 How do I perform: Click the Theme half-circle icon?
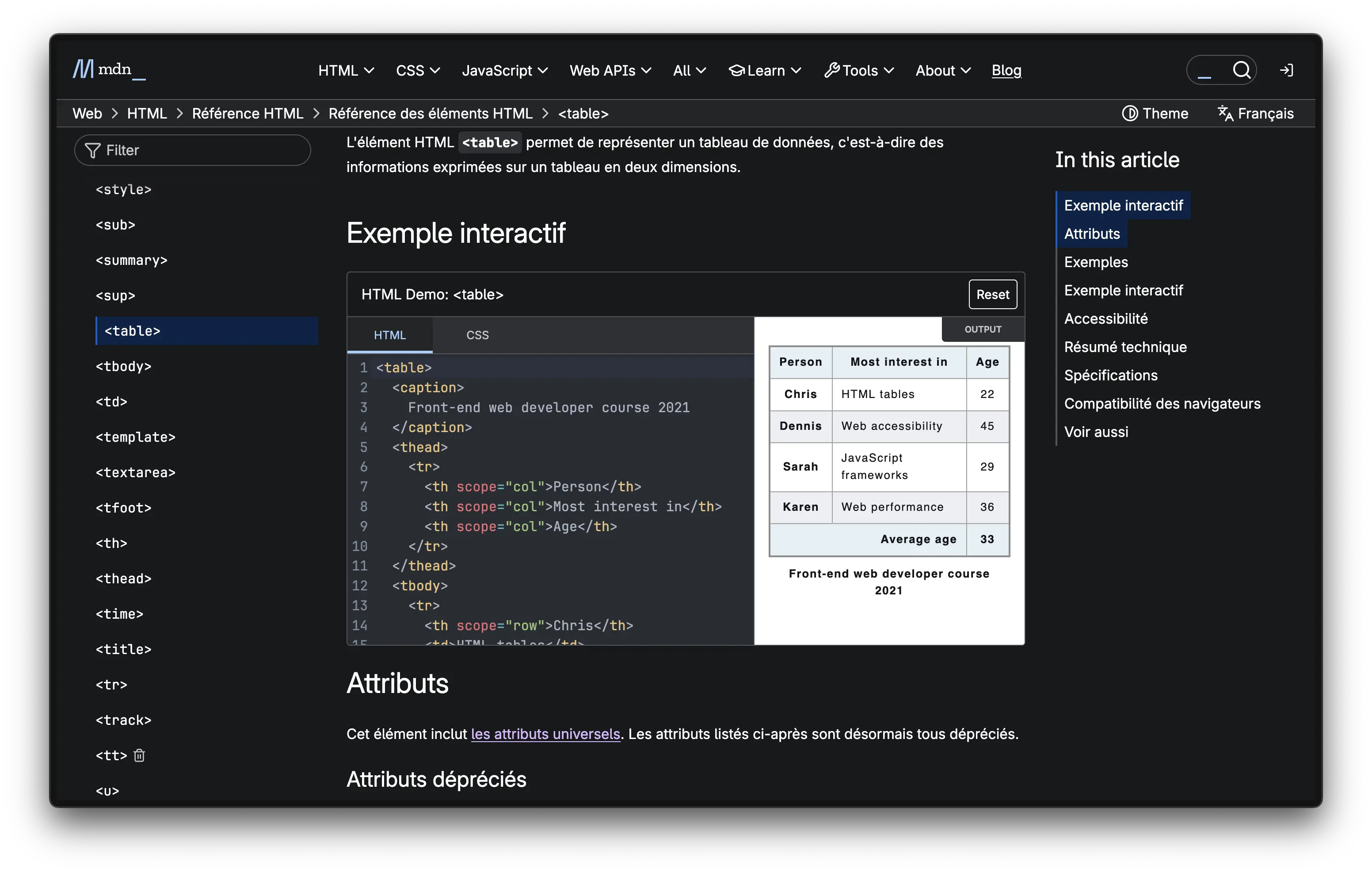[1129, 114]
